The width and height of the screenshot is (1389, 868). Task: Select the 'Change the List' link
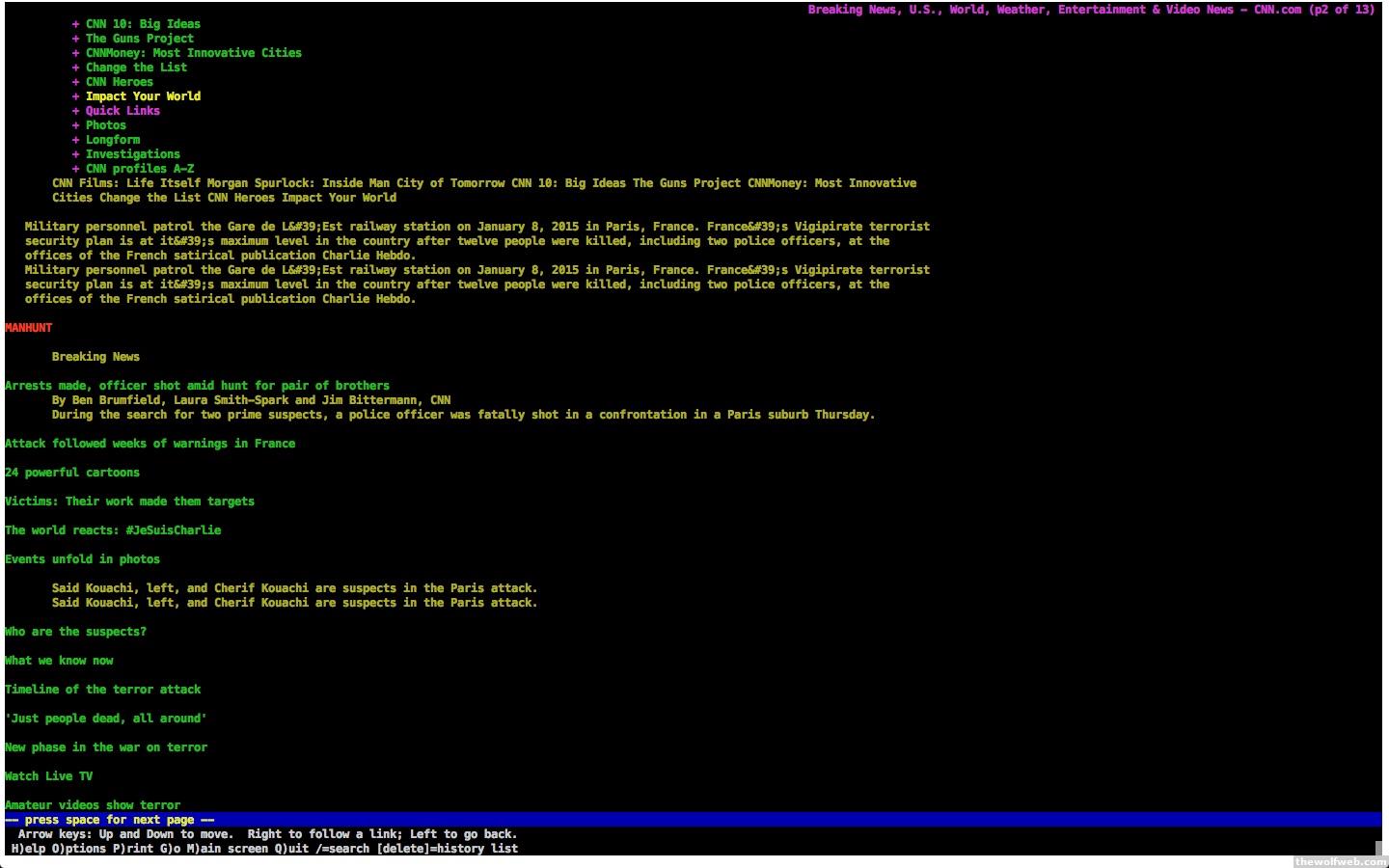(x=136, y=68)
